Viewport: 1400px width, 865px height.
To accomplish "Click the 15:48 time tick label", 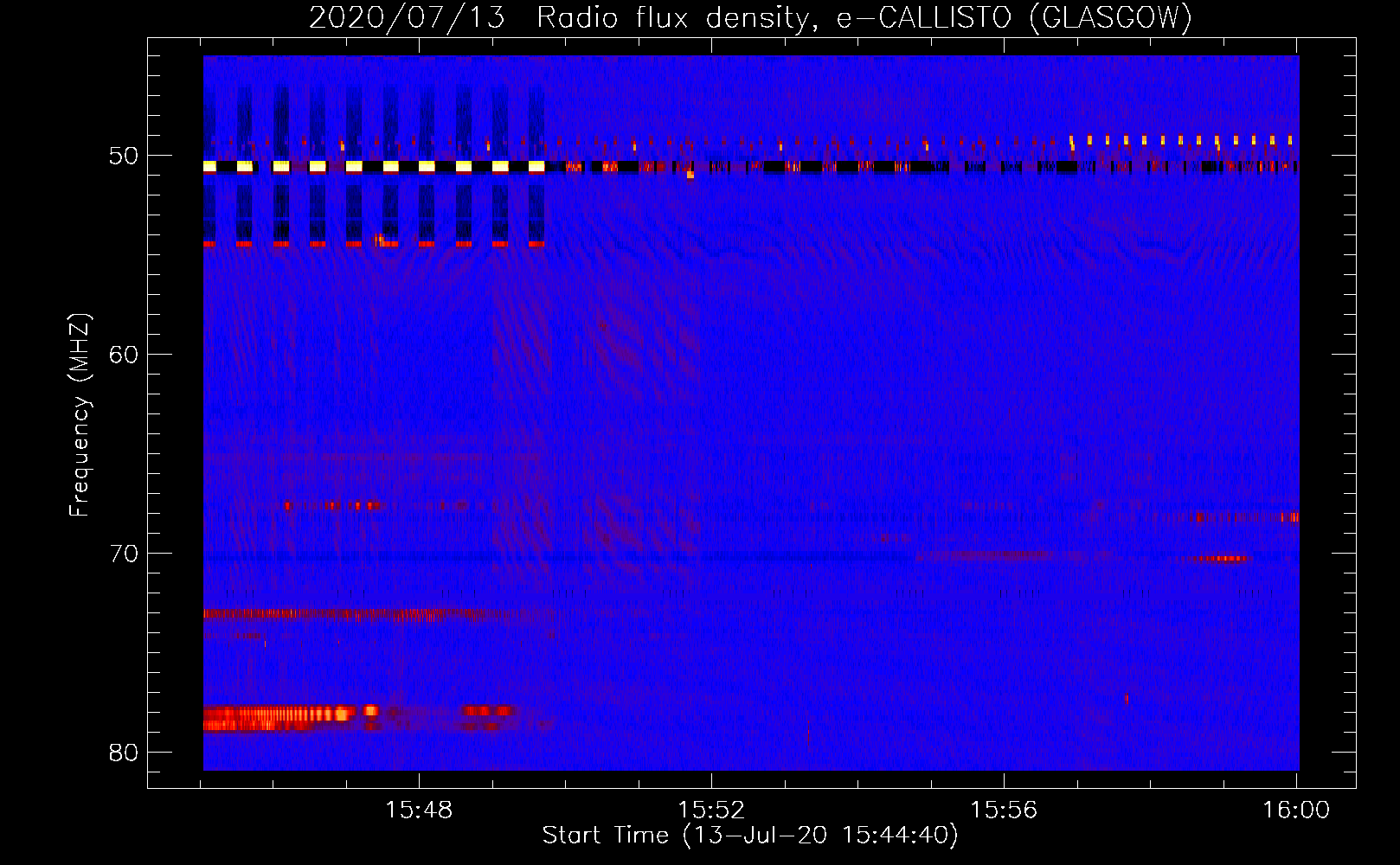I will 419,810.
